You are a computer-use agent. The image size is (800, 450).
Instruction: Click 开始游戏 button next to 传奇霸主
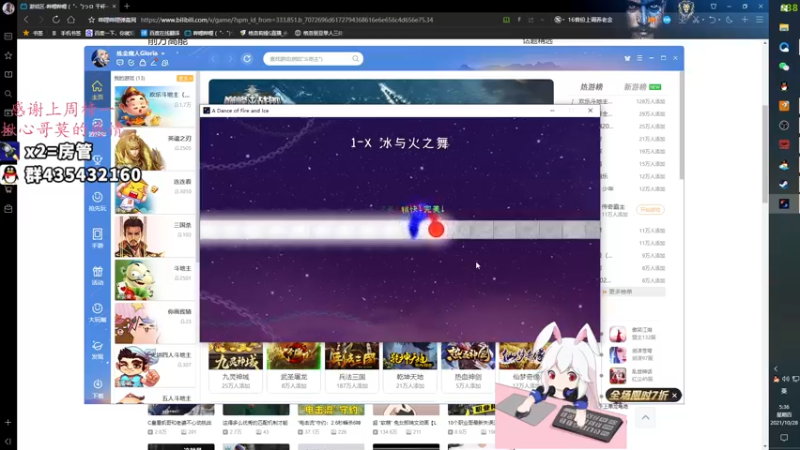[x=650, y=210]
